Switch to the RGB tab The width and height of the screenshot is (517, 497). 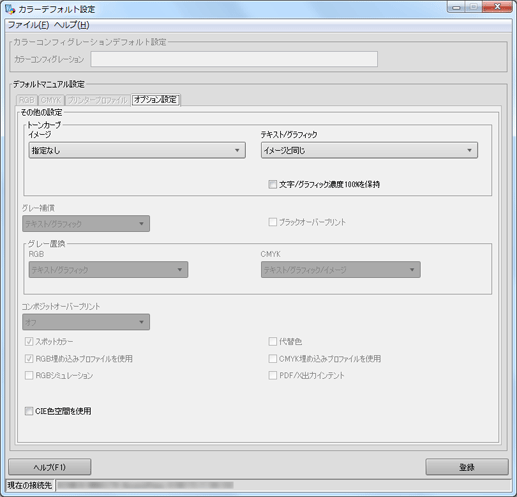tap(27, 100)
